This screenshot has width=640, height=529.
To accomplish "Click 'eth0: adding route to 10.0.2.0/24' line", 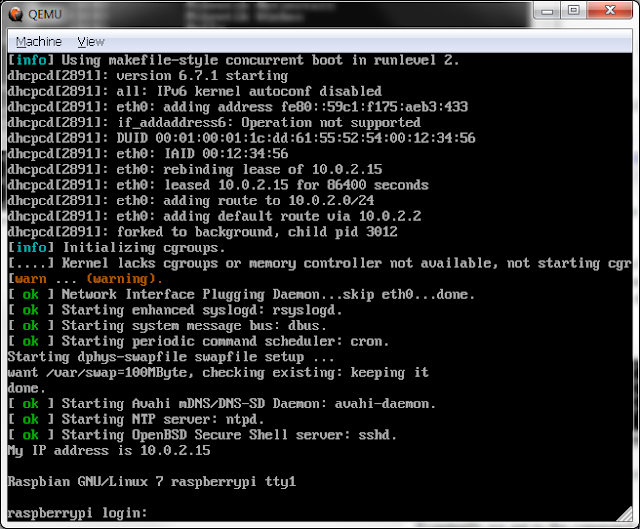I will click(x=191, y=201).
